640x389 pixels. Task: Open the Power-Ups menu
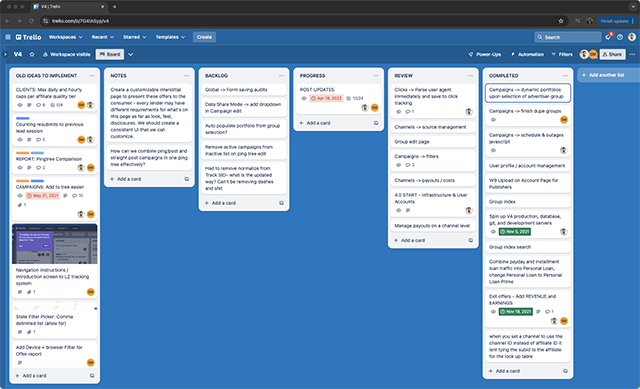484,54
